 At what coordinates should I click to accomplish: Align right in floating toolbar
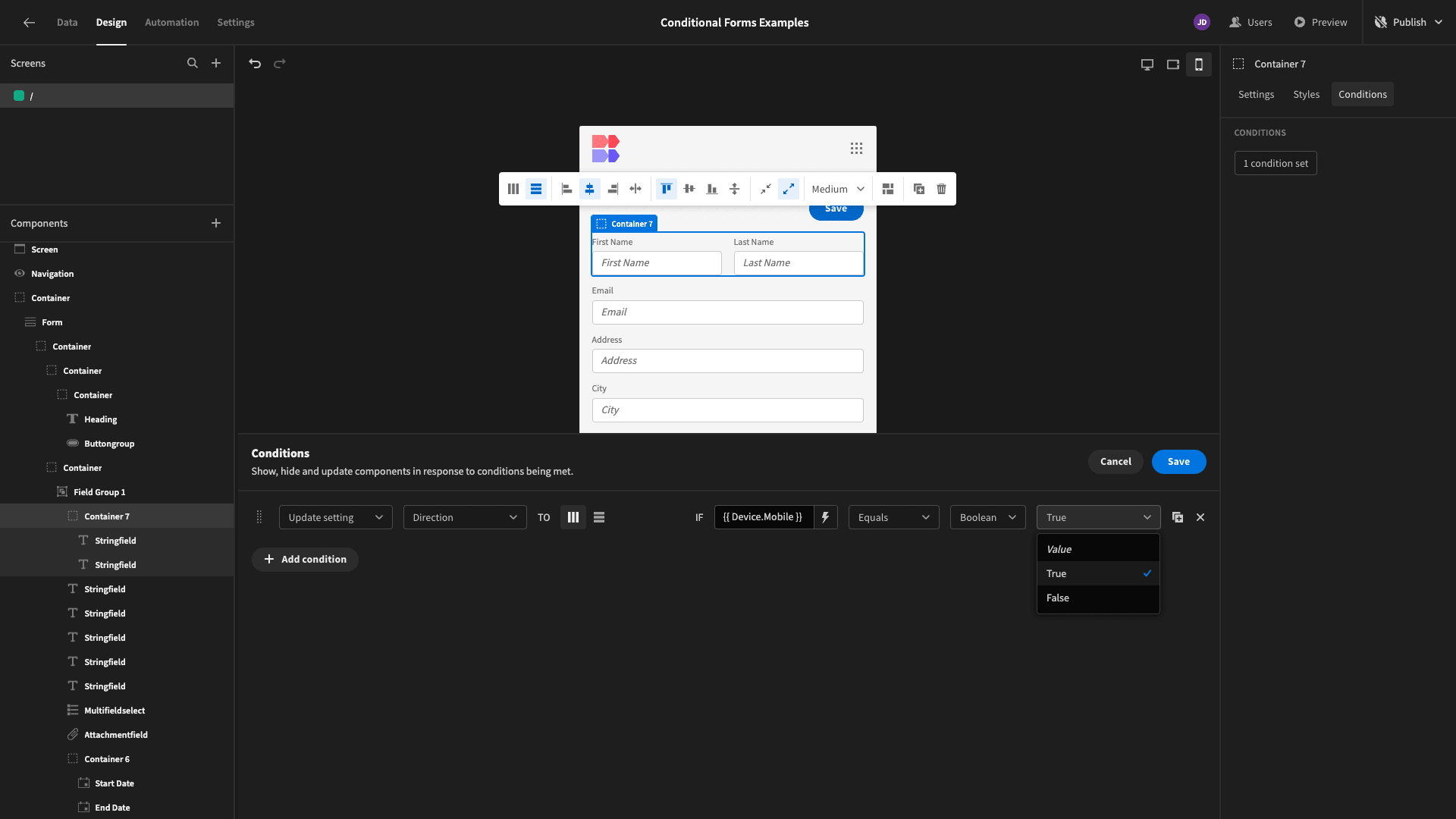(613, 189)
